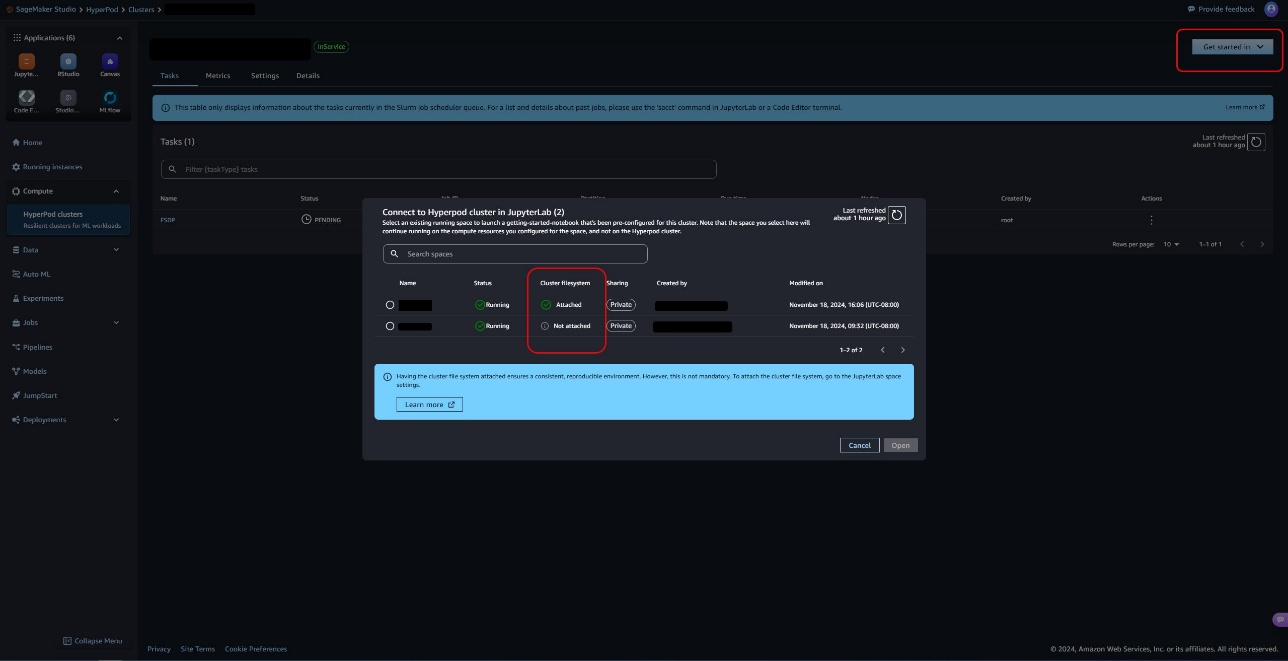
Task: Click Learn more in the dialog info box
Action: click(429, 405)
